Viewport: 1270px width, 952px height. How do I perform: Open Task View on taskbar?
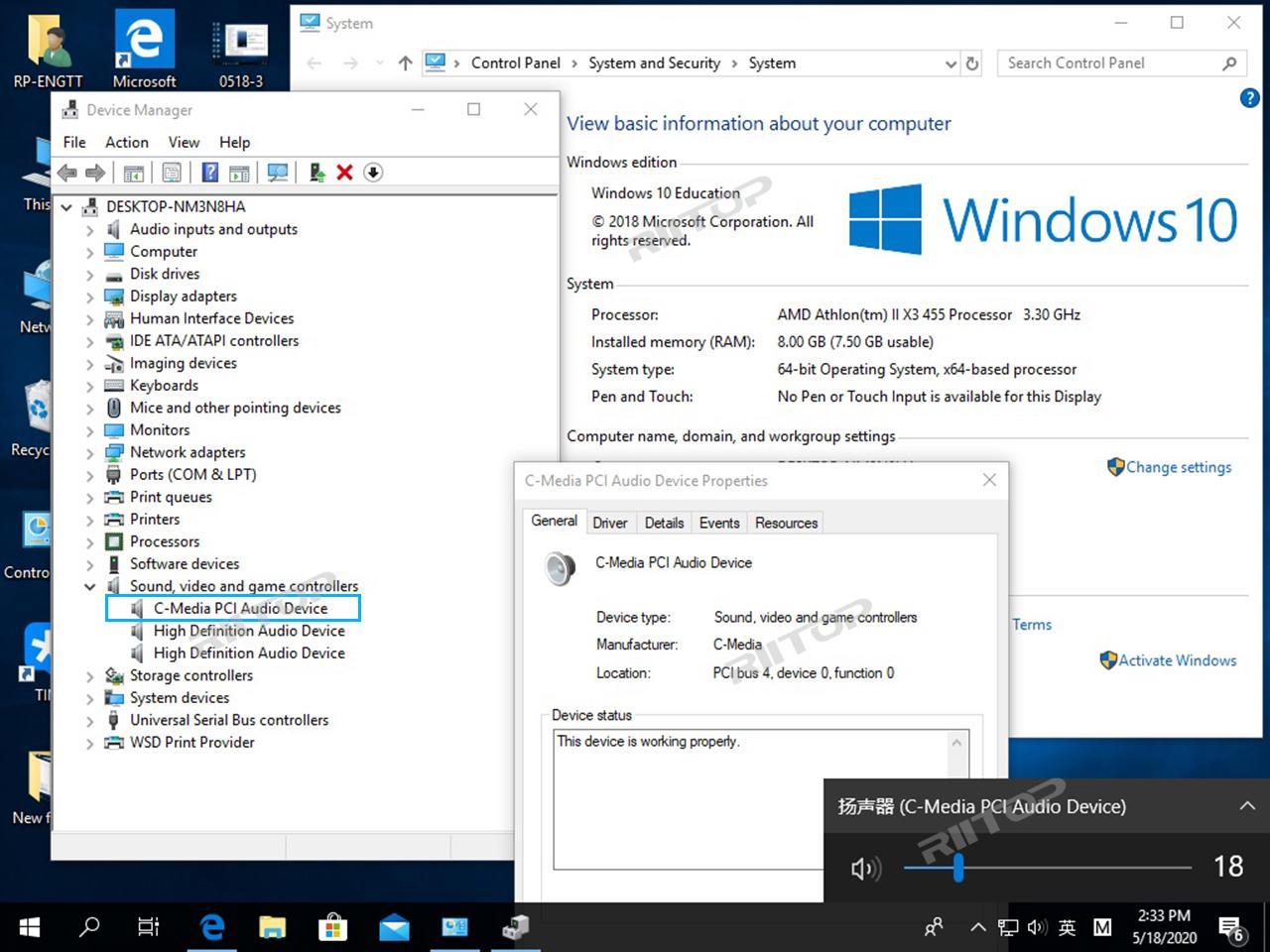pos(148,927)
